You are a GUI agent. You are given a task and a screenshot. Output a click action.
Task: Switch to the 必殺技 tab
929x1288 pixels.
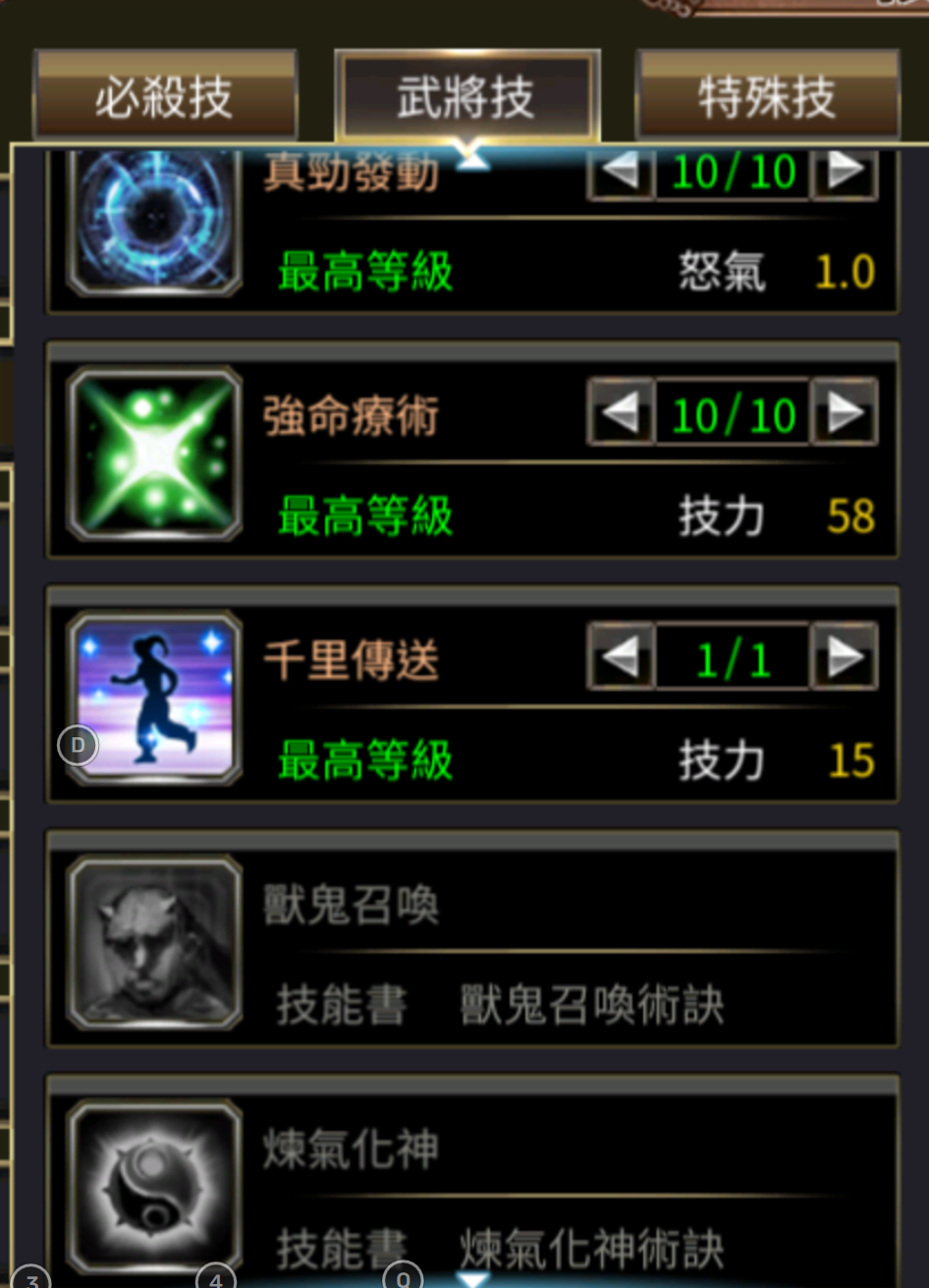164,96
